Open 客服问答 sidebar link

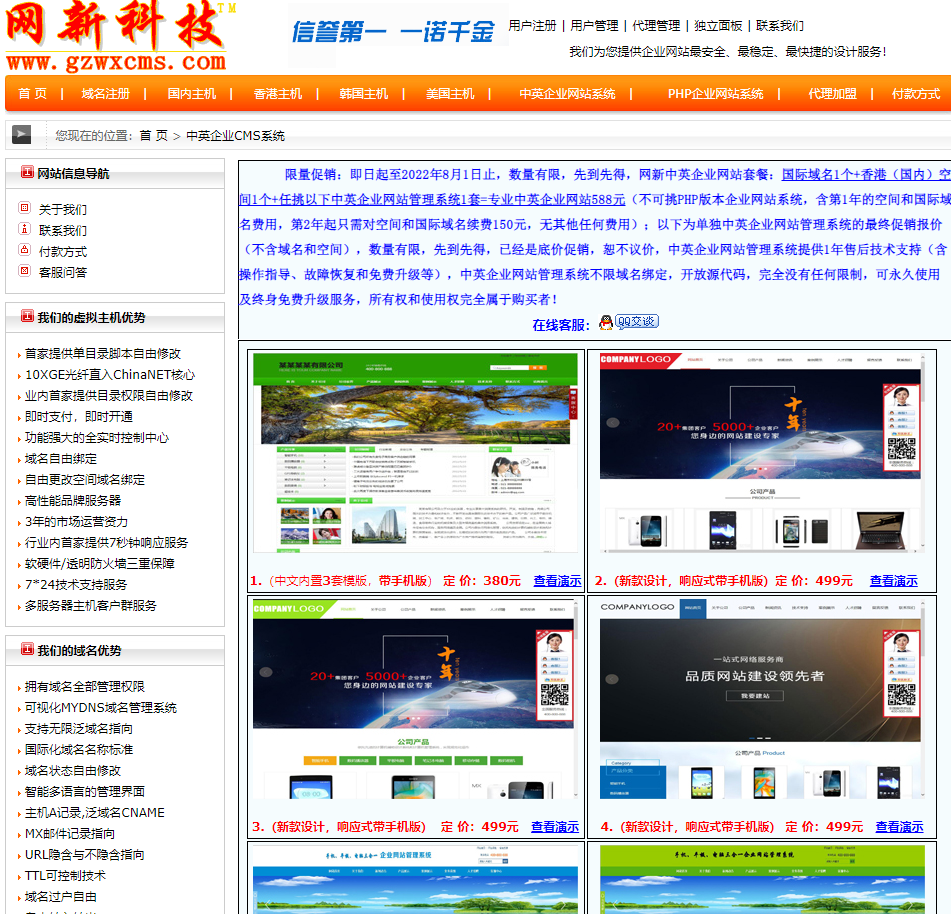(x=63, y=273)
